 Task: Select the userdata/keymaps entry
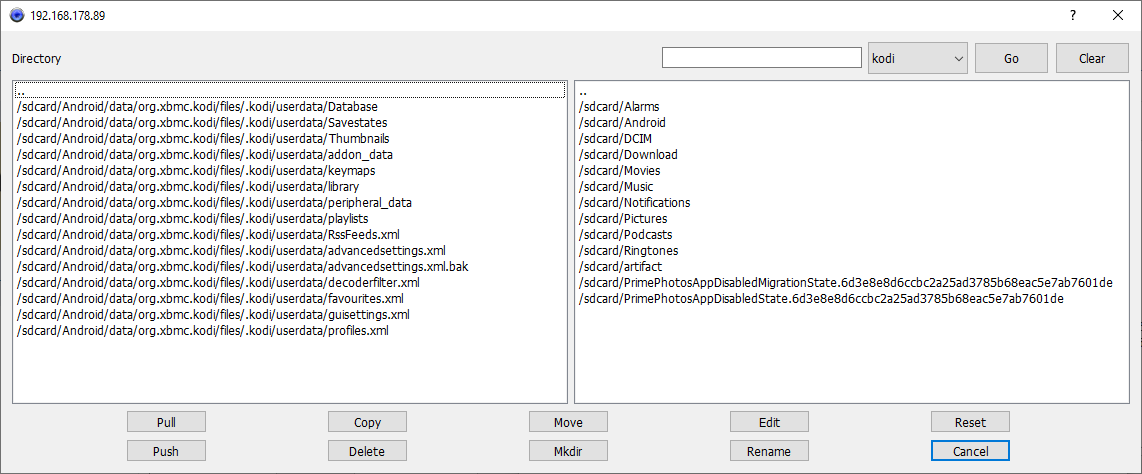[x=290, y=171]
